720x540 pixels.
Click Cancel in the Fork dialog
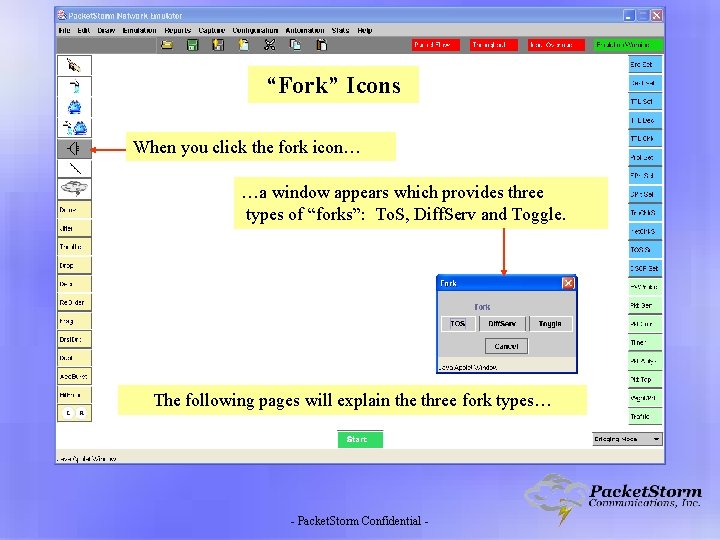(x=506, y=346)
